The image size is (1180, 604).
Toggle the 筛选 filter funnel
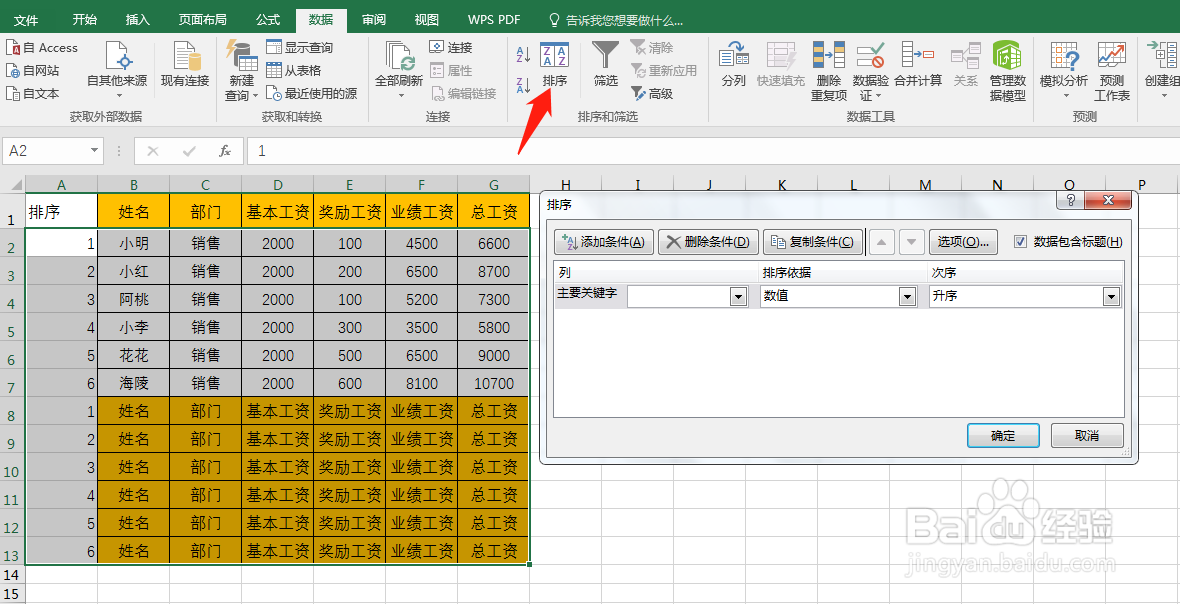point(606,65)
